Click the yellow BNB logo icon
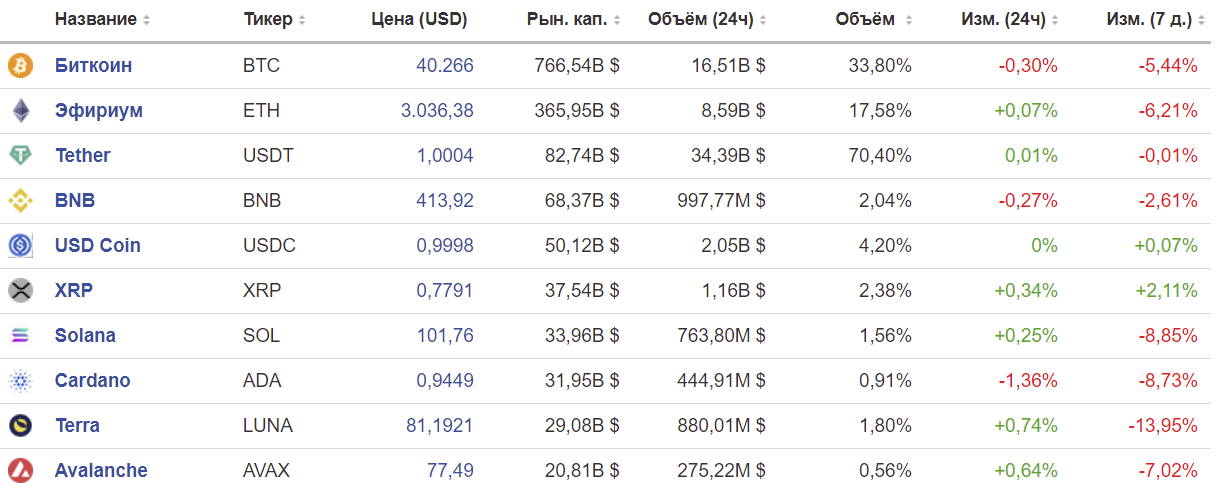The image size is (1224, 492). (x=21, y=201)
